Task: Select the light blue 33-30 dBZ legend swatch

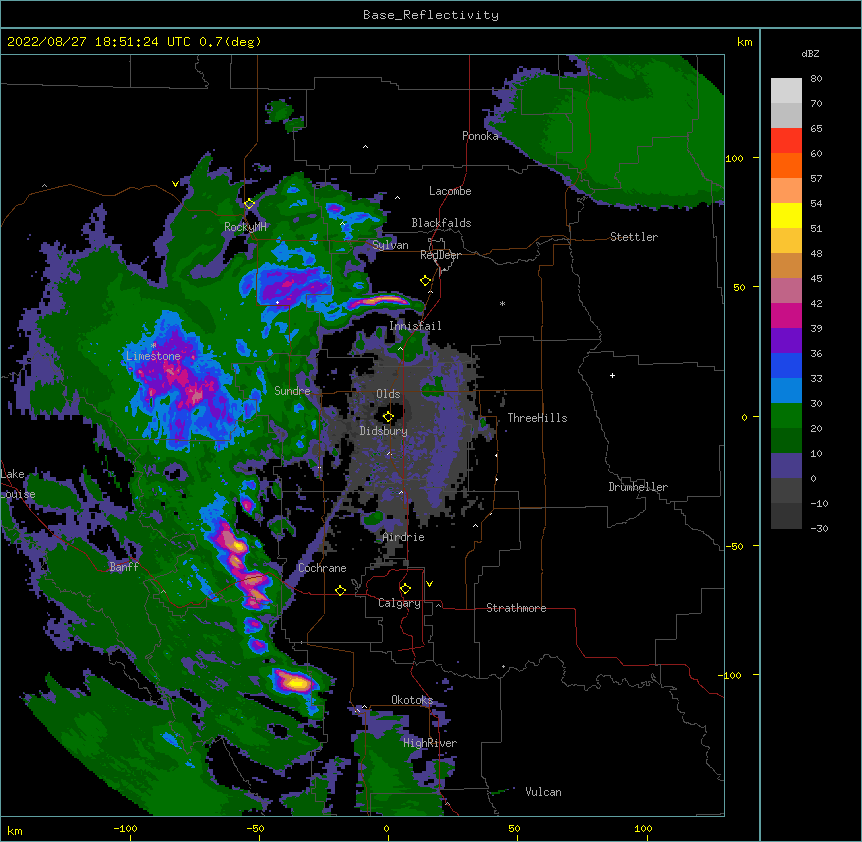Action: click(x=786, y=391)
